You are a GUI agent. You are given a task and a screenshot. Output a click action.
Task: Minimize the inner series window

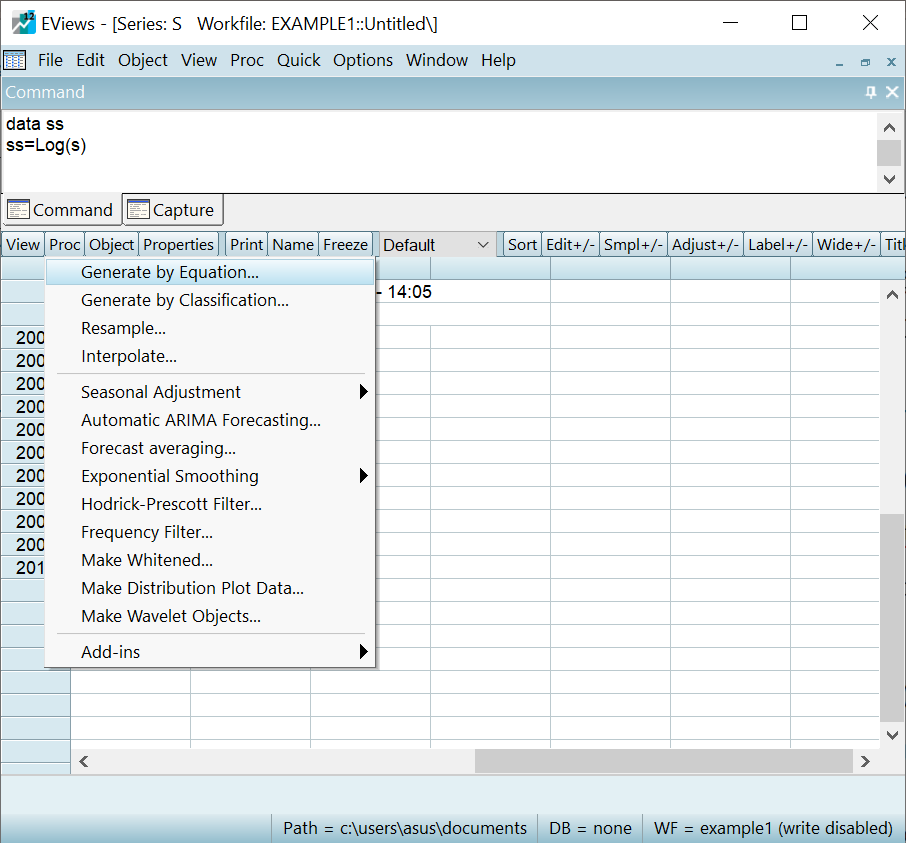click(840, 61)
